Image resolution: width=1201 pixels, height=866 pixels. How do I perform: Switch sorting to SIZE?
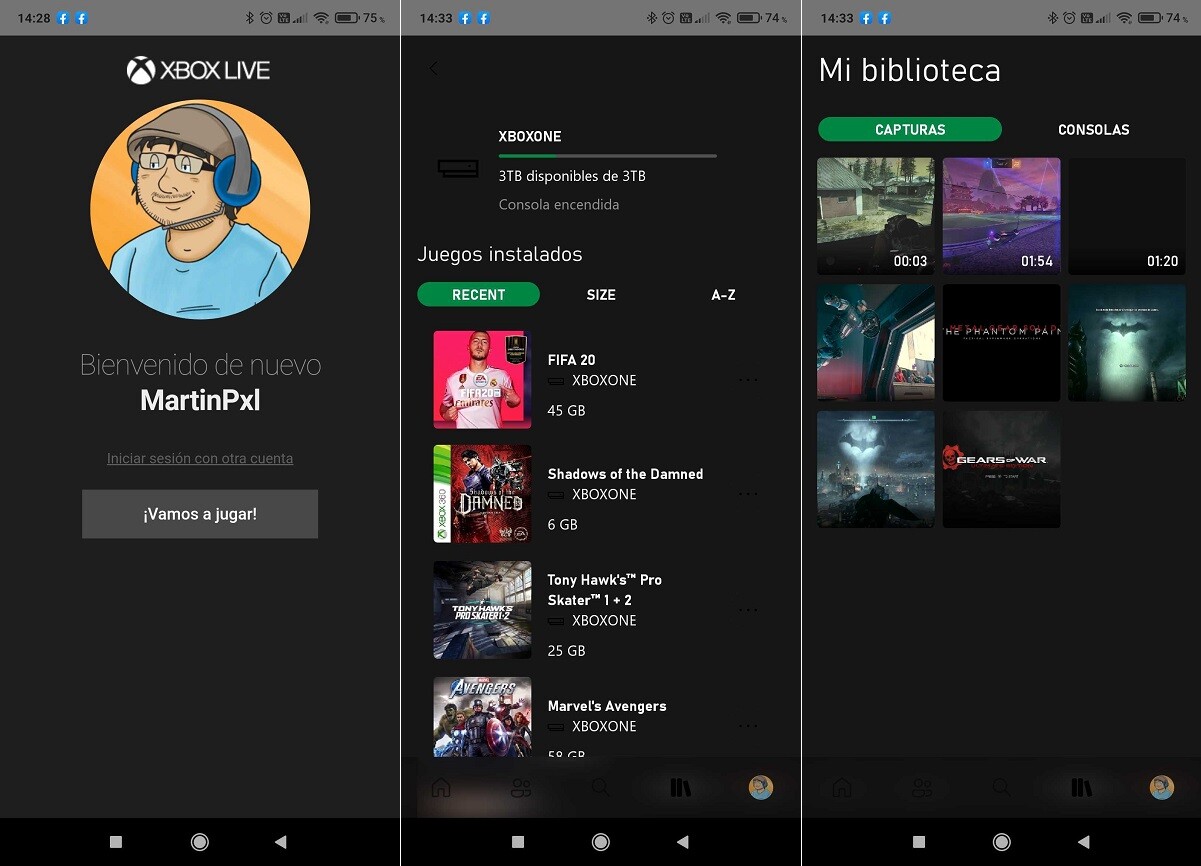(x=602, y=294)
